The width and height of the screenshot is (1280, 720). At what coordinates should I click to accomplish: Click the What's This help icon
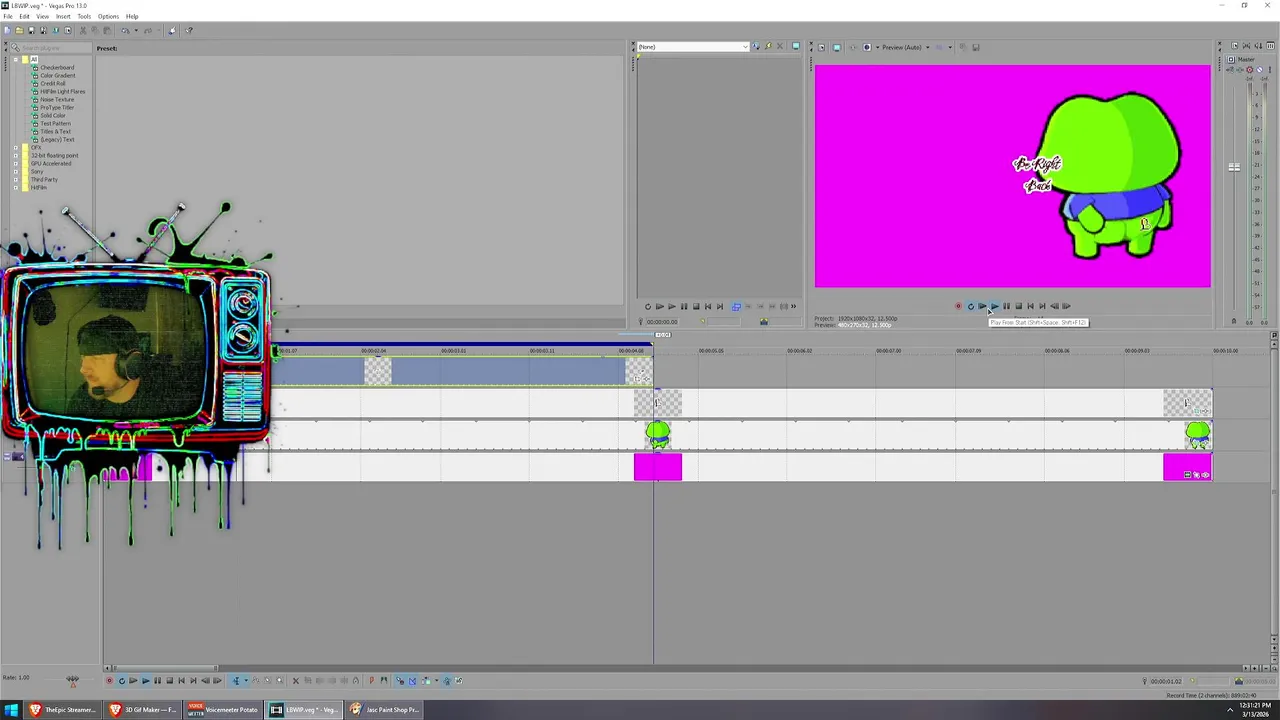[189, 30]
